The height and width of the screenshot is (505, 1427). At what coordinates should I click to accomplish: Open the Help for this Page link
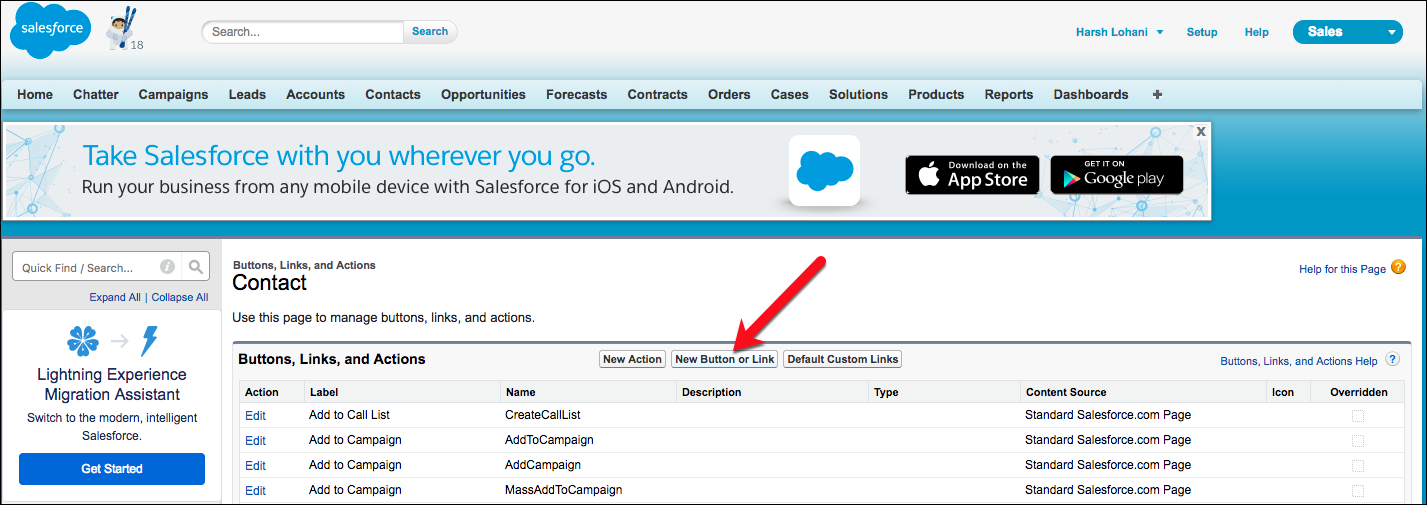[1342, 269]
